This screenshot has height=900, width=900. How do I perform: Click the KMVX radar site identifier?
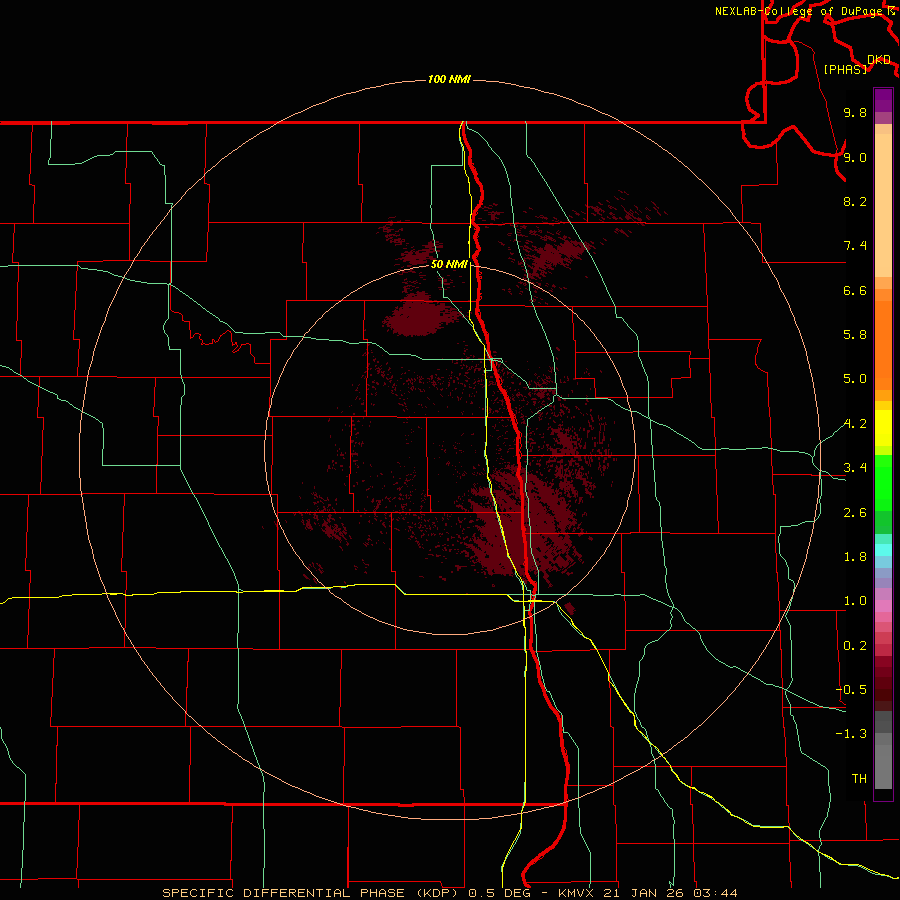click(575, 893)
